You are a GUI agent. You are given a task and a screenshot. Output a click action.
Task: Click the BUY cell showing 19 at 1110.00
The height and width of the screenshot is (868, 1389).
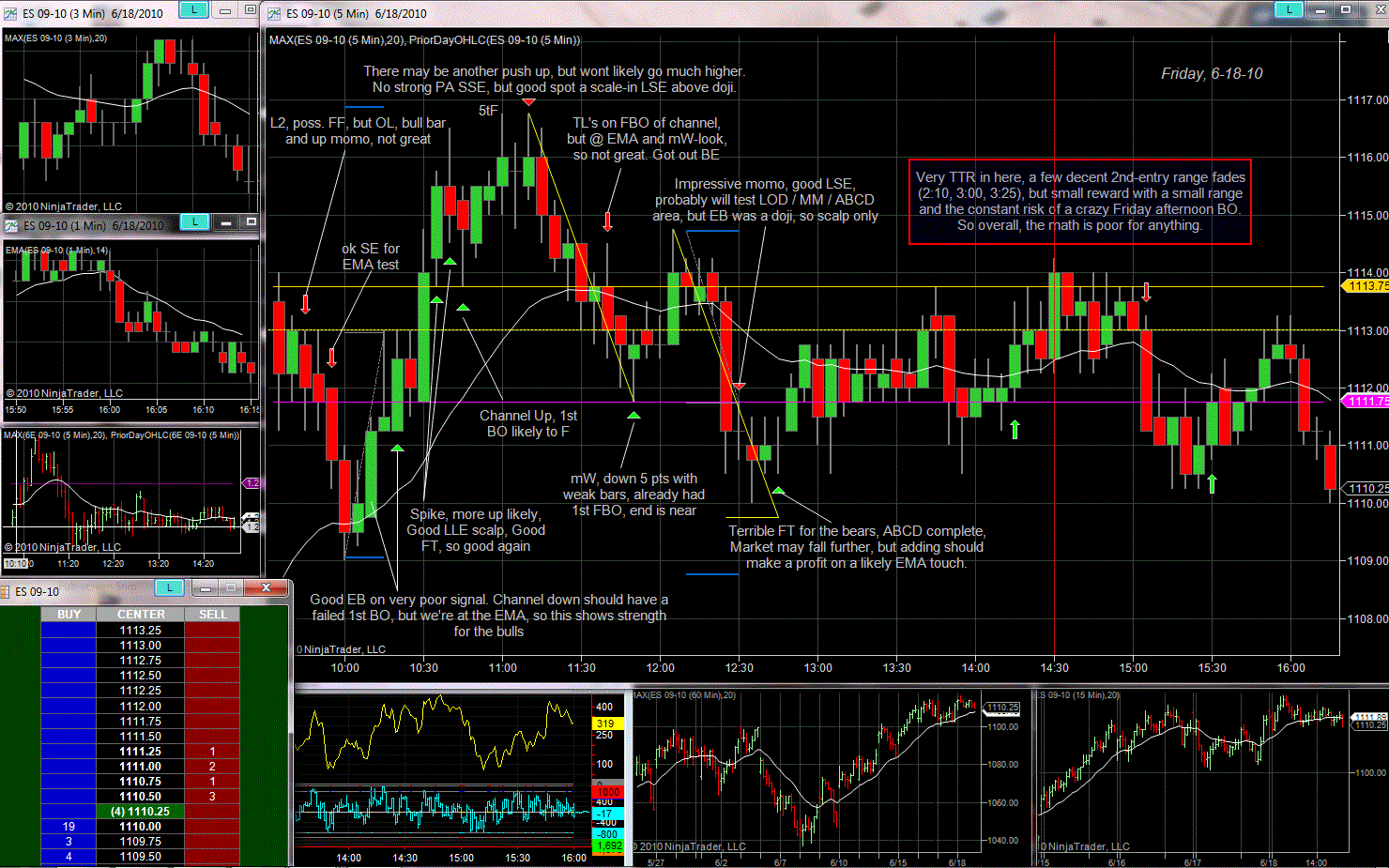tap(69, 827)
